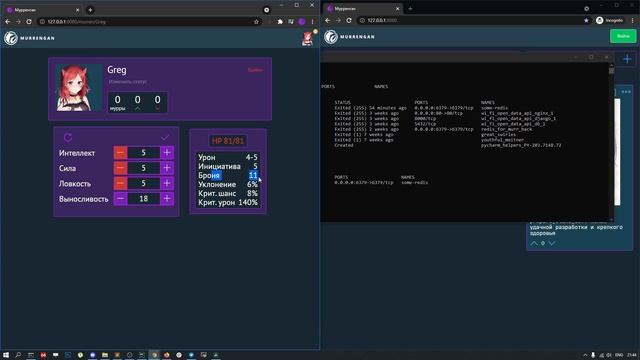The width and height of the screenshot is (640, 360).
Task: Click the Выносливость value field showing 18
Action: pos(144,199)
